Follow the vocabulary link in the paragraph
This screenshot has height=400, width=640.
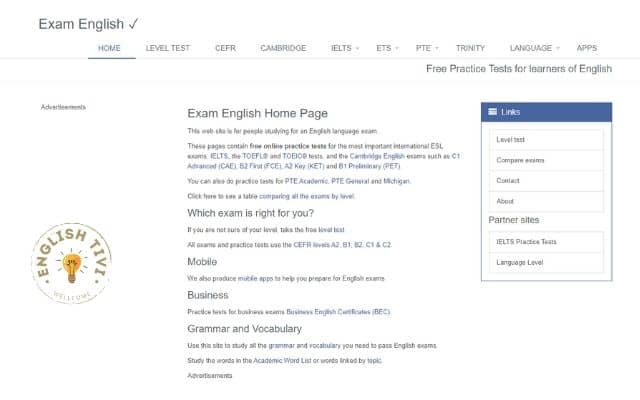coord(324,345)
